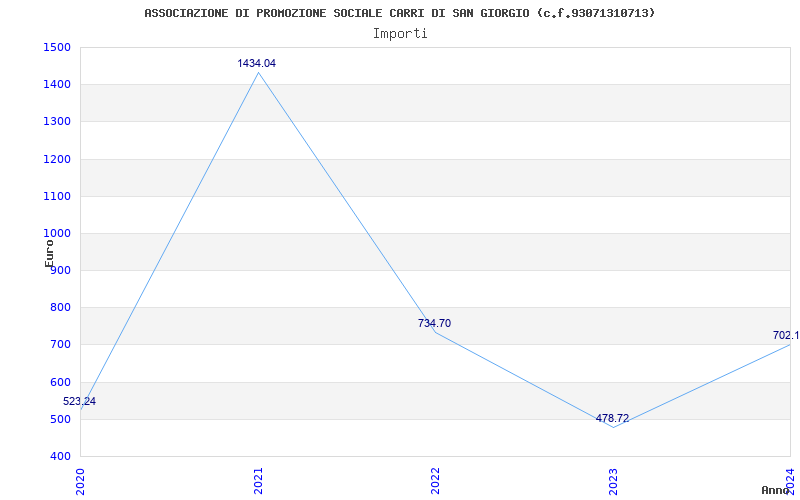The image size is (800, 500).
Task: Click the 800 y-axis value
Action: [x=60, y=308]
